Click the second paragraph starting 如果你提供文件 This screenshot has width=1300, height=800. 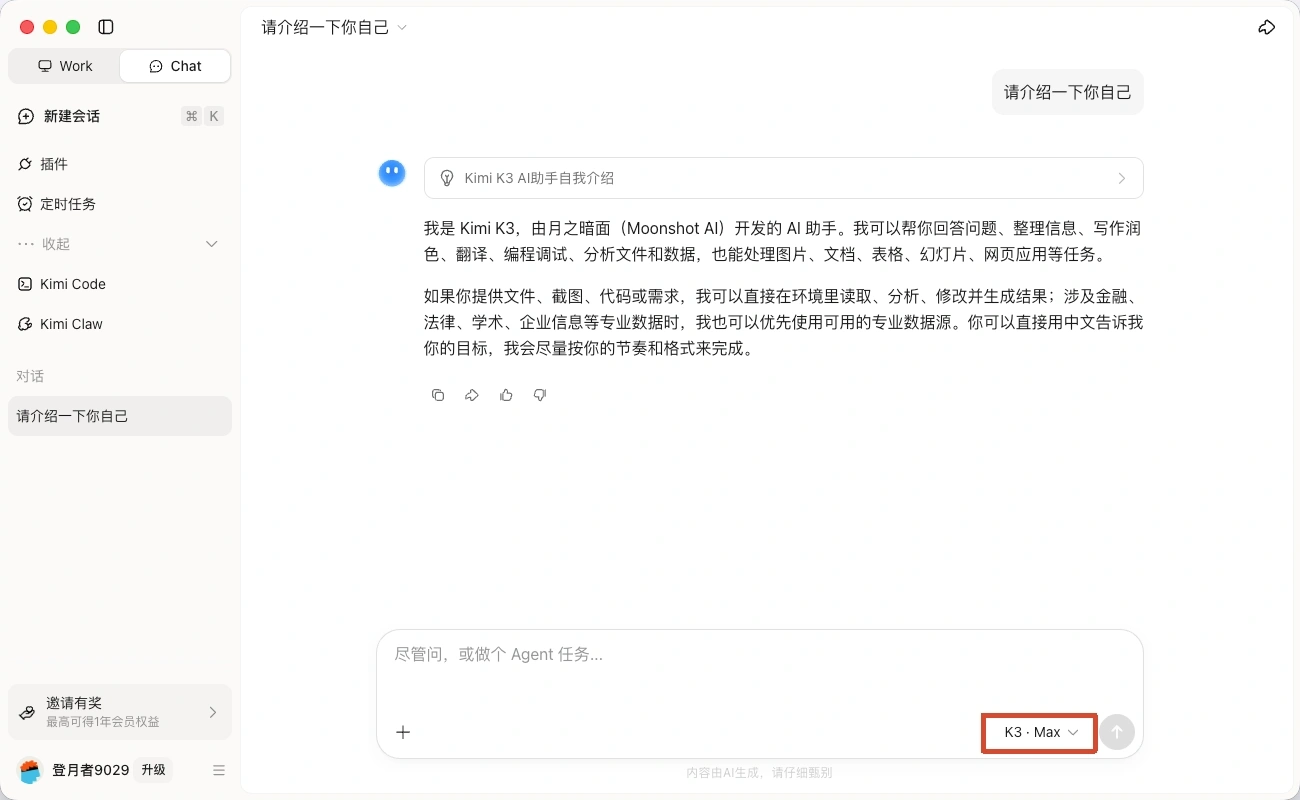tap(784, 323)
